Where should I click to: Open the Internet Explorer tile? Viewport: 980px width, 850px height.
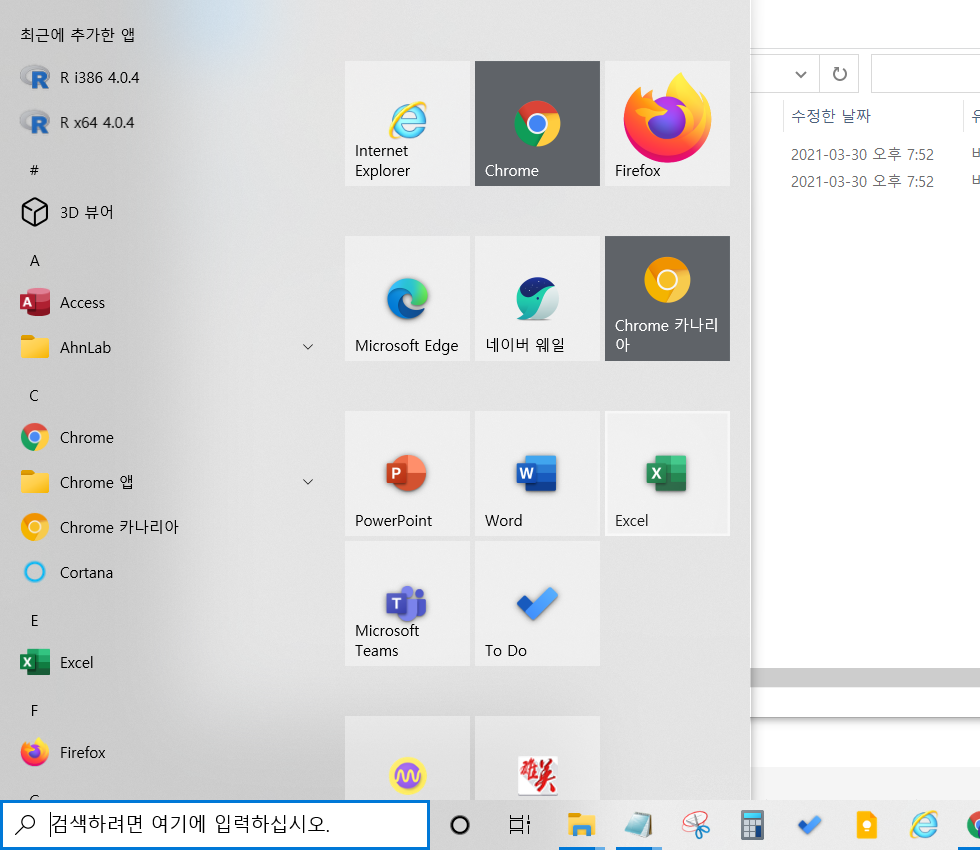[x=407, y=123]
